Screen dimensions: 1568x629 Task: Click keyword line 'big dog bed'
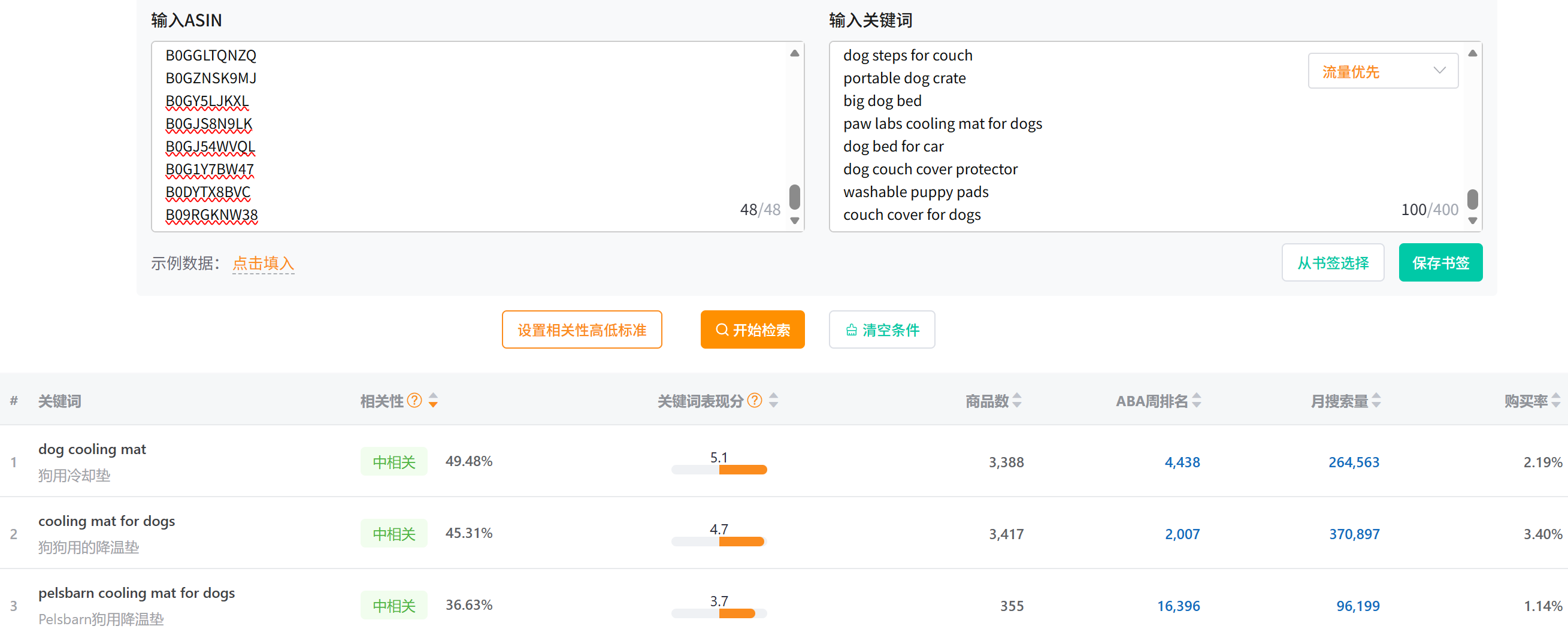(x=882, y=101)
